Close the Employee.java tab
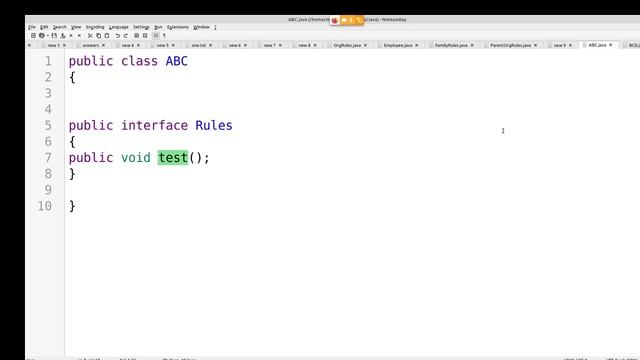Image resolution: width=640 pixels, height=360 pixels. pyautogui.click(x=417, y=45)
